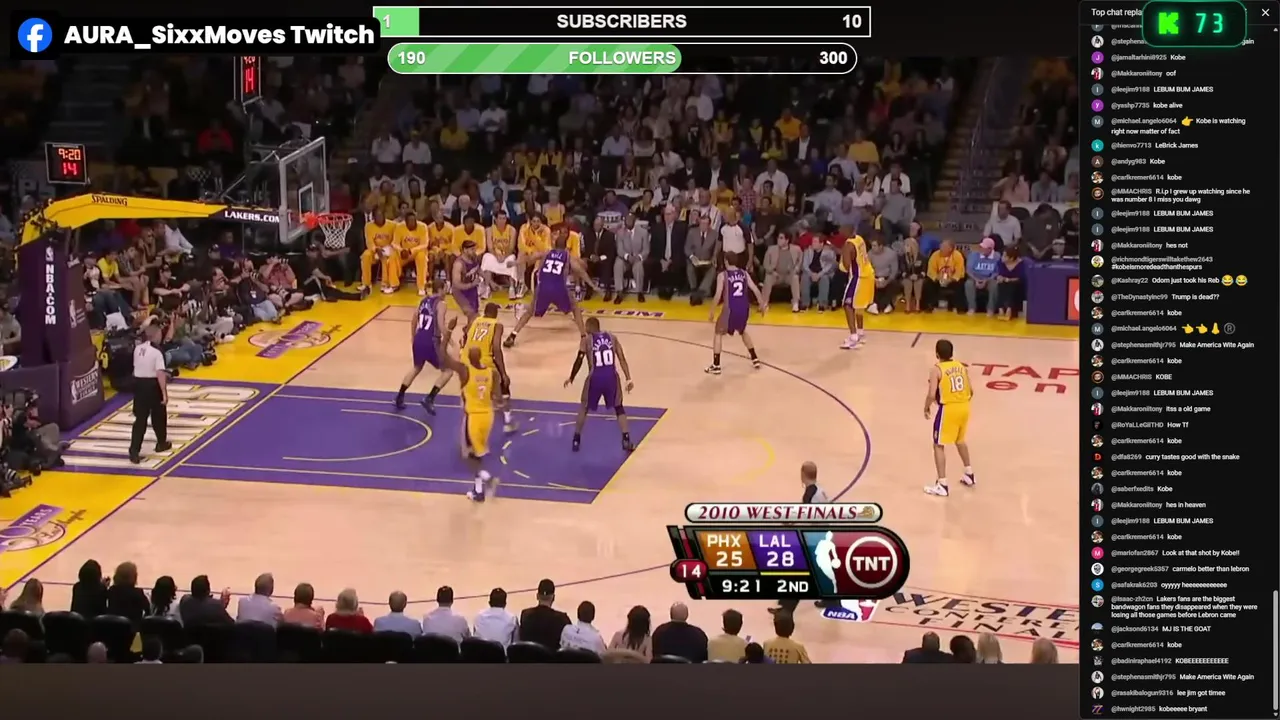Click @RoYaLLeGiTHD's avatar

point(1097,425)
